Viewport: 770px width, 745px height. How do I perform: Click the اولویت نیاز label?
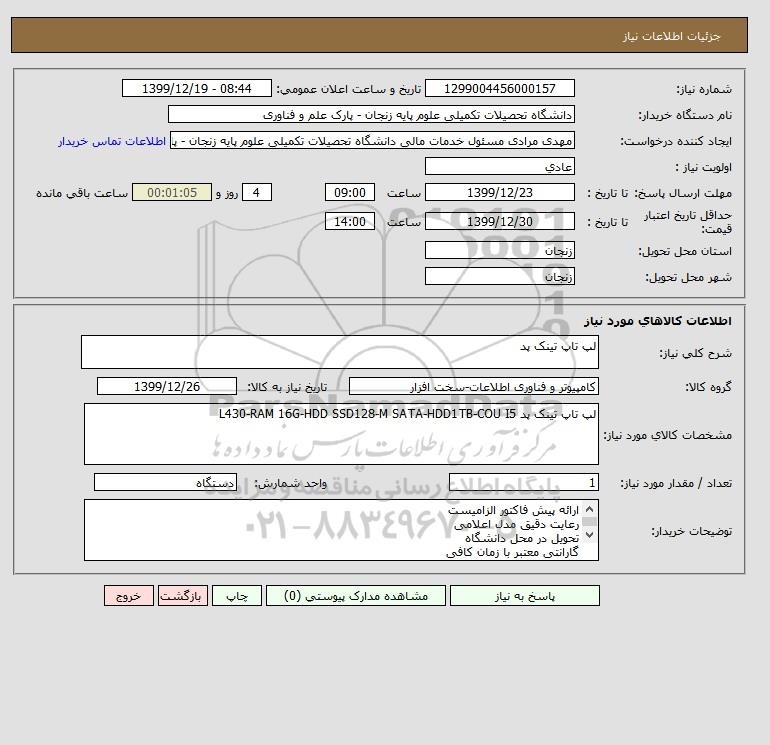tap(703, 167)
